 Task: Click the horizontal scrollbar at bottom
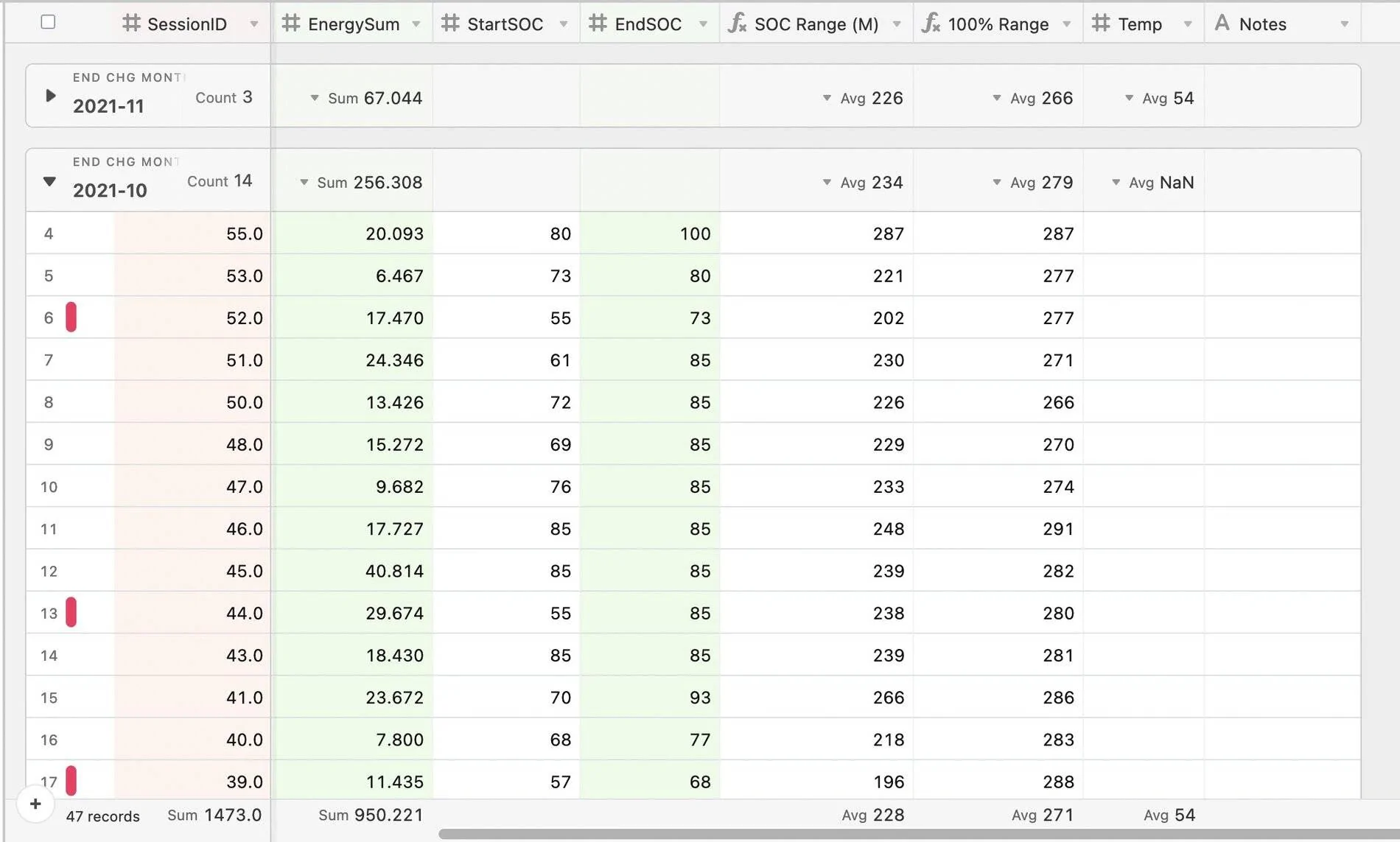pos(919,834)
